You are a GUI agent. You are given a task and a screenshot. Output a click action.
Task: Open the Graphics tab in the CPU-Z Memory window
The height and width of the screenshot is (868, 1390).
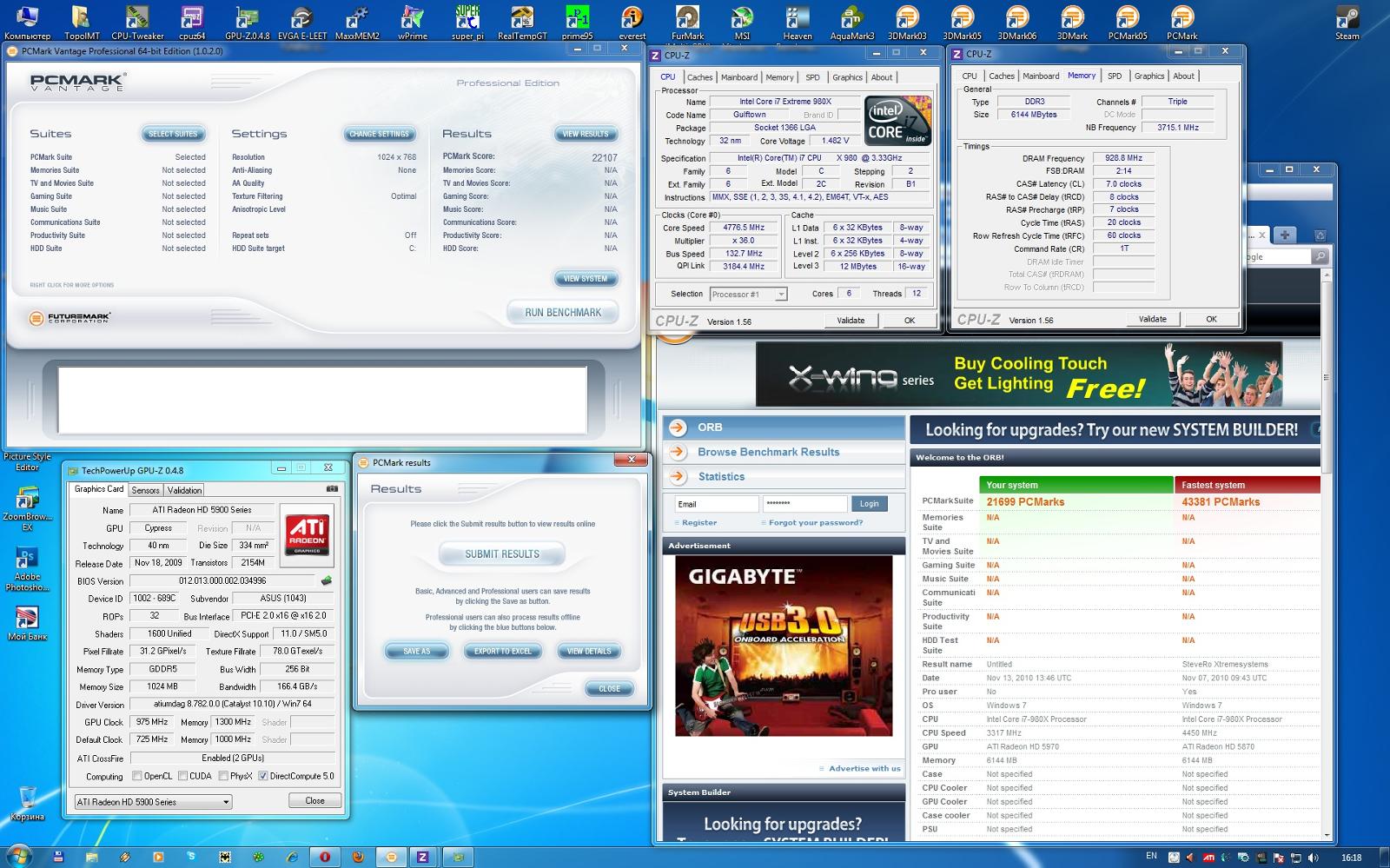[1149, 76]
